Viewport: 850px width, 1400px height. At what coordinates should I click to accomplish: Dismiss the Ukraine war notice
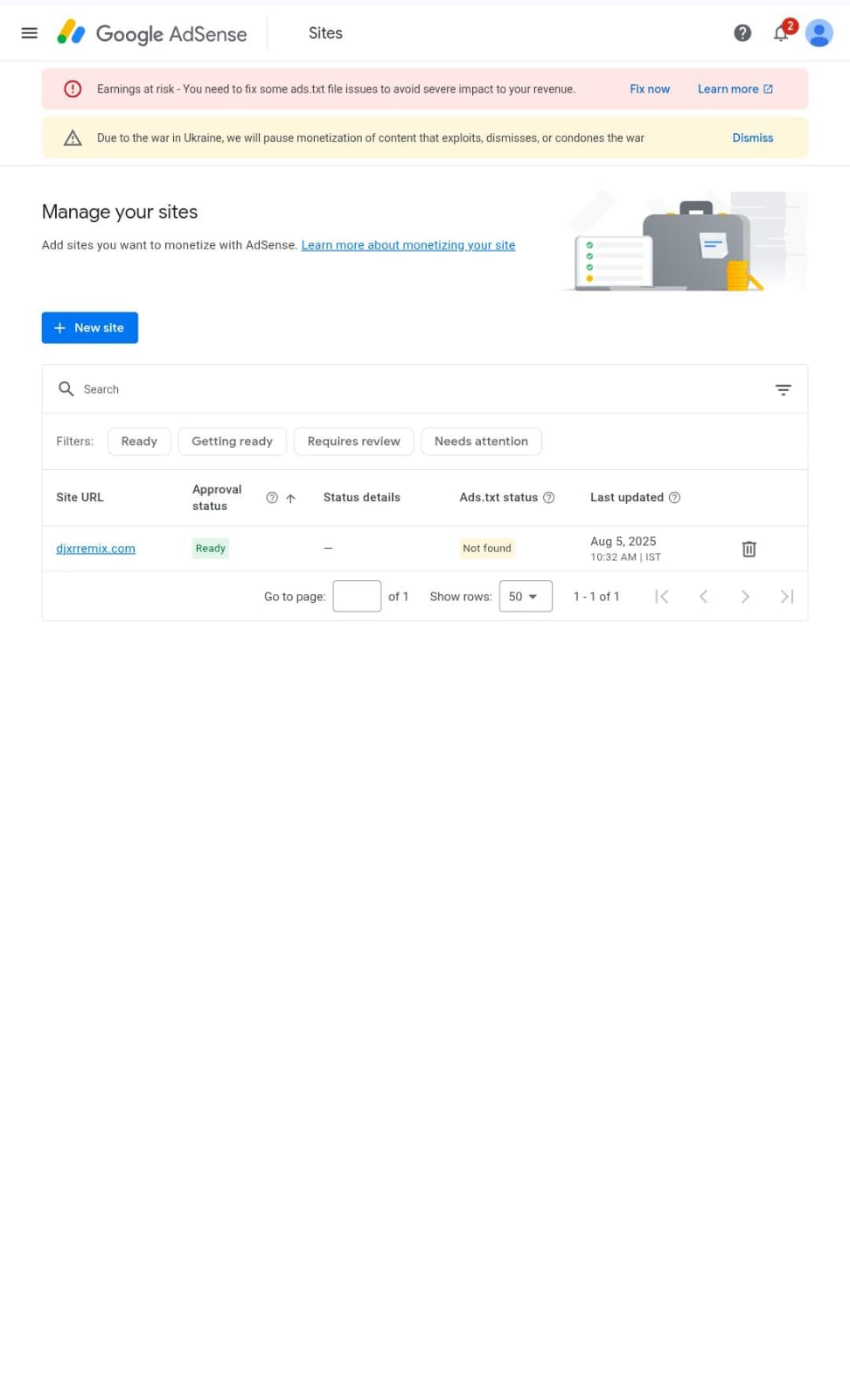pyautogui.click(x=753, y=138)
